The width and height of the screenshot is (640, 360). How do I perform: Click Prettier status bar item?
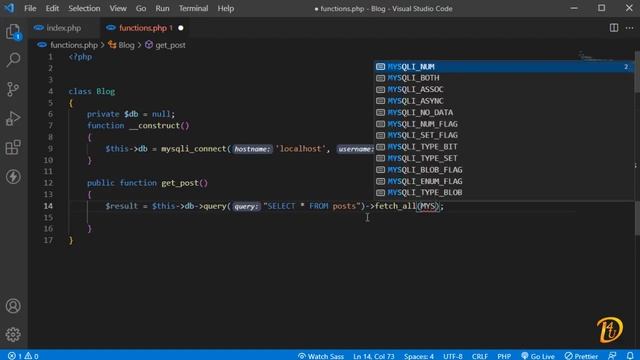tap(581, 356)
